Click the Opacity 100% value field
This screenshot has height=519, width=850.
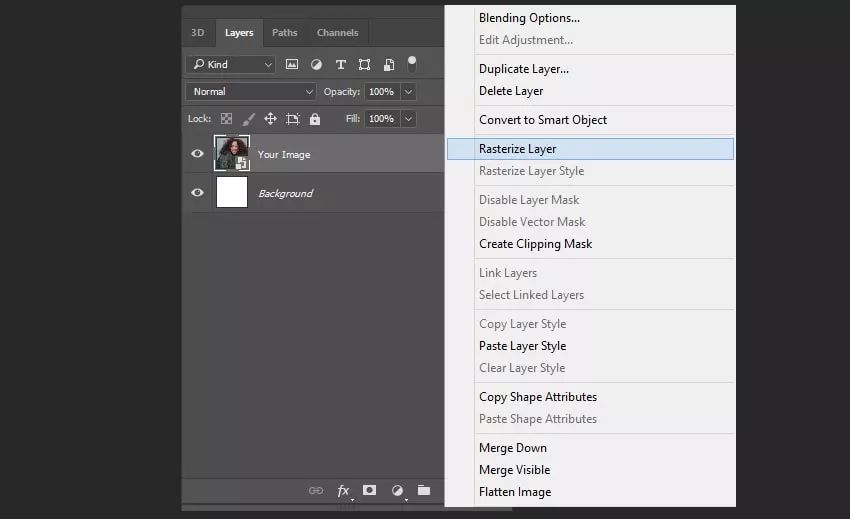(x=382, y=92)
